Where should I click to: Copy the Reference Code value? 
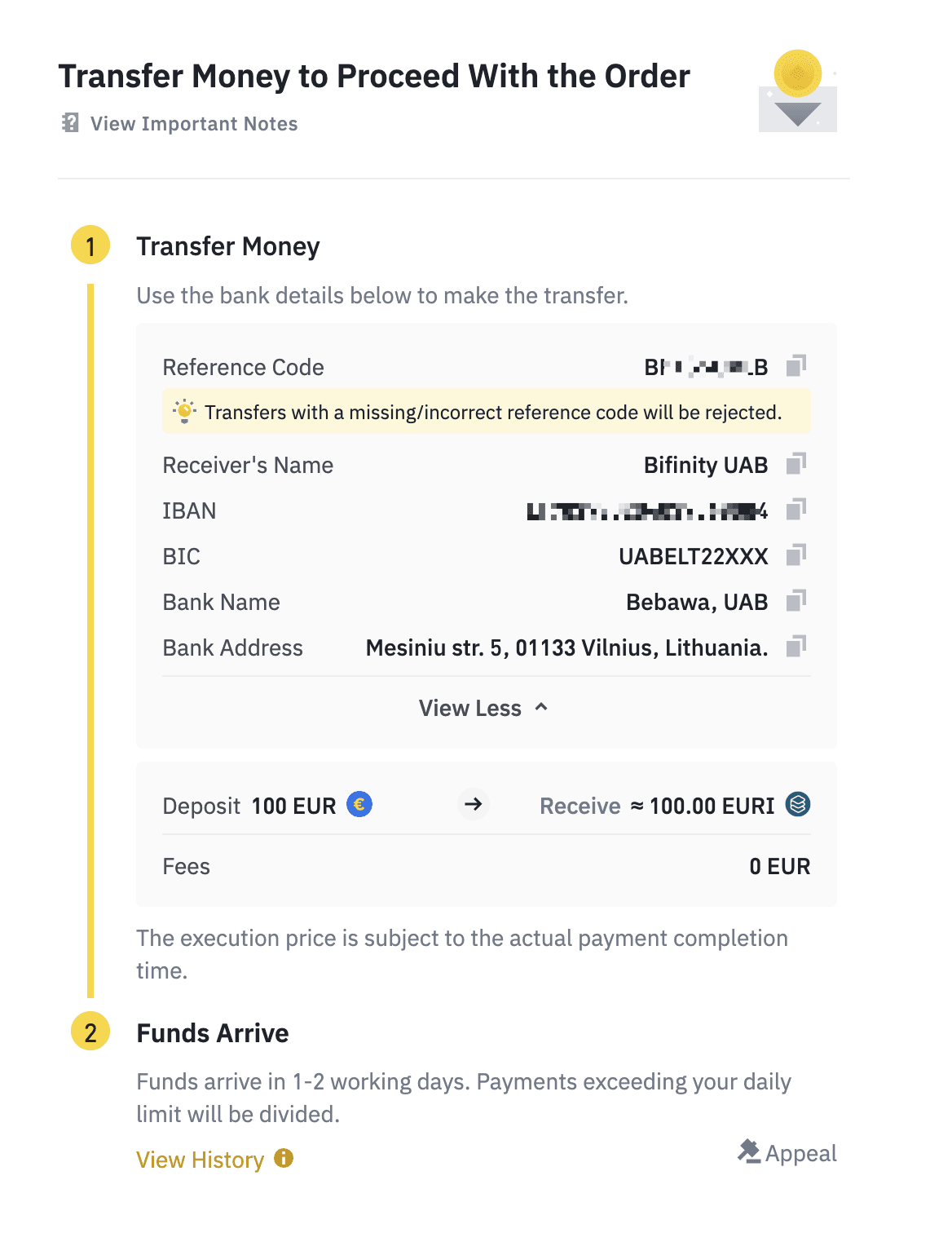pyautogui.click(x=796, y=366)
